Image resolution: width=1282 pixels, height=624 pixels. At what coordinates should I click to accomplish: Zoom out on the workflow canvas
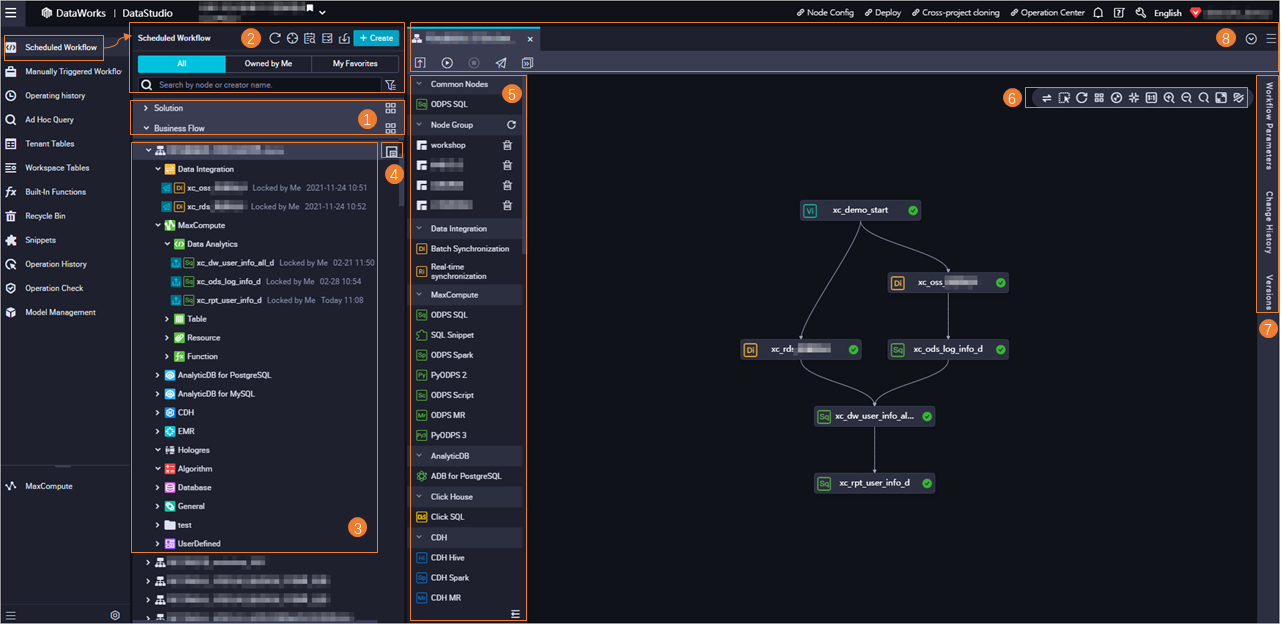1186,98
